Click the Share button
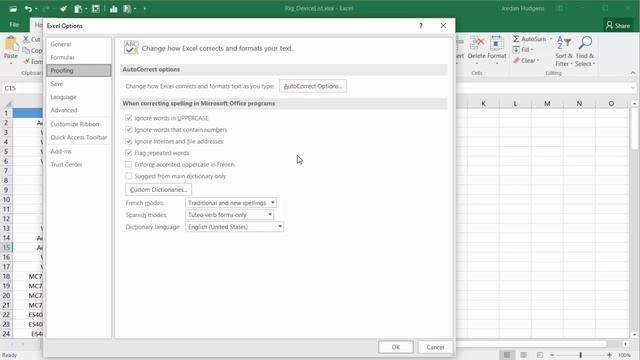 tap(618, 25)
